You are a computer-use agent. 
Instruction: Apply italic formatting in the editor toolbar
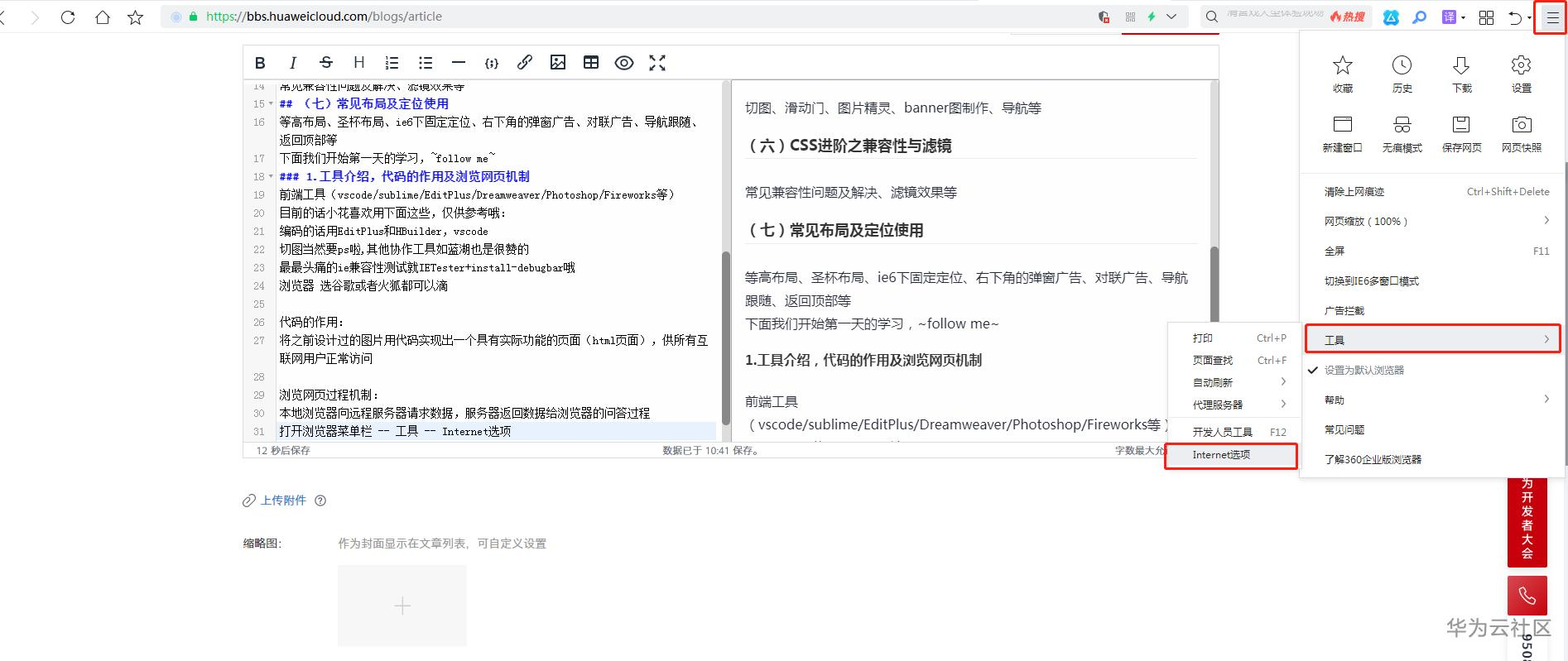coord(292,63)
